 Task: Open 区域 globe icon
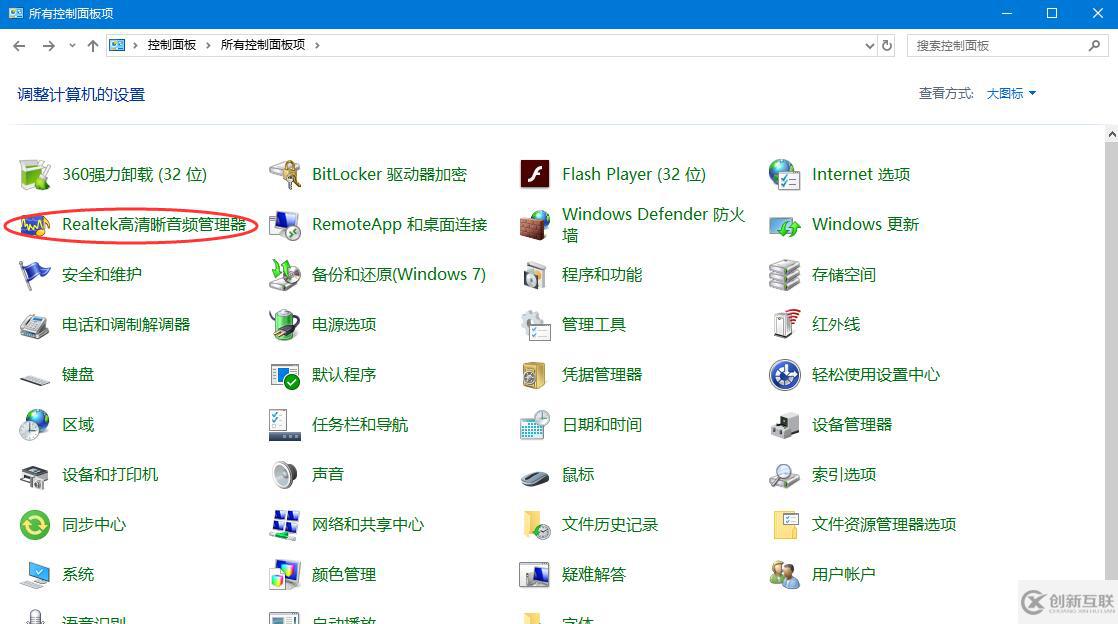point(34,425)
